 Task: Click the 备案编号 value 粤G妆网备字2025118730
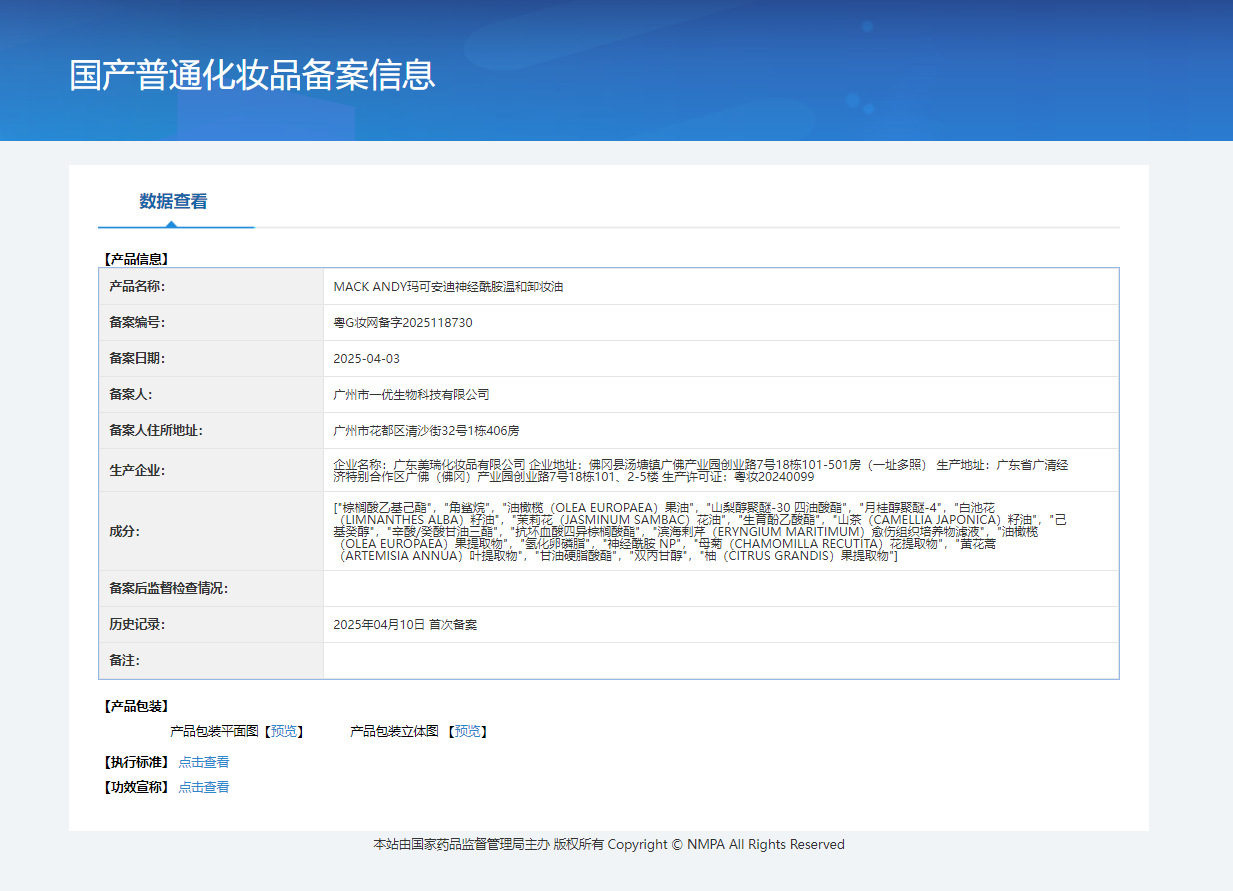402,323
